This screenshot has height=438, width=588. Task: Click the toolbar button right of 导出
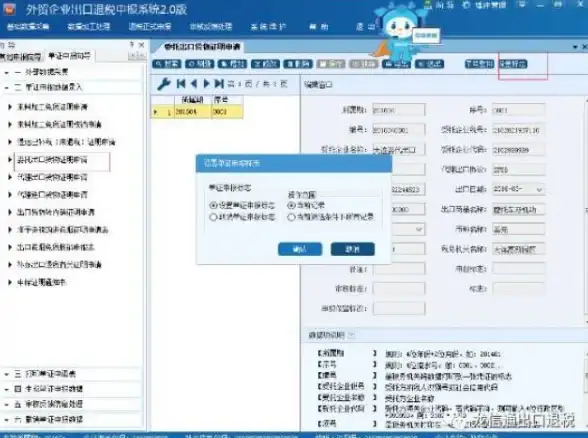429,64
